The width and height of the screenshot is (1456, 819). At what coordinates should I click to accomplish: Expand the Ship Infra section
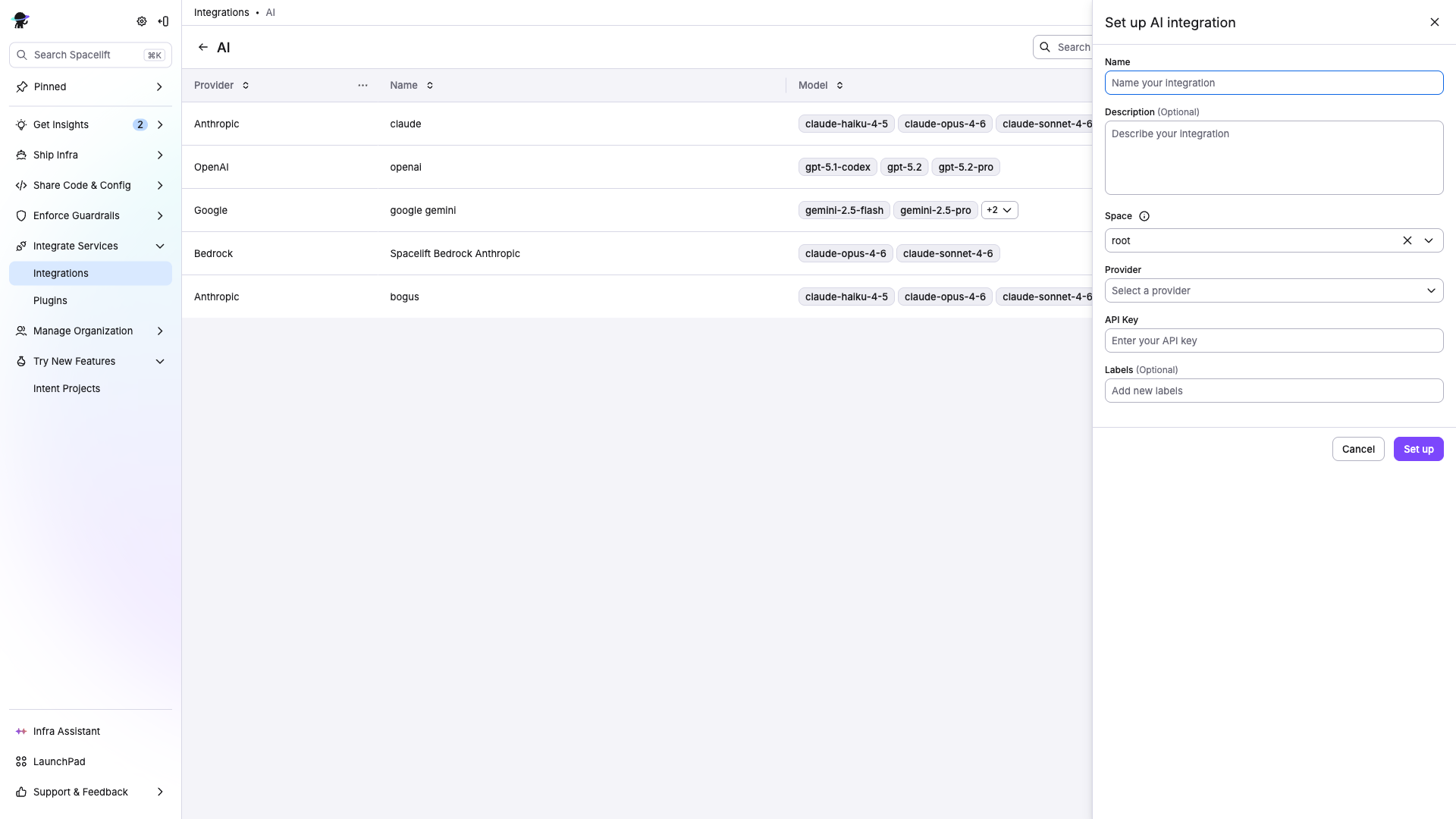pyautogui.click(x=159, y=155)
